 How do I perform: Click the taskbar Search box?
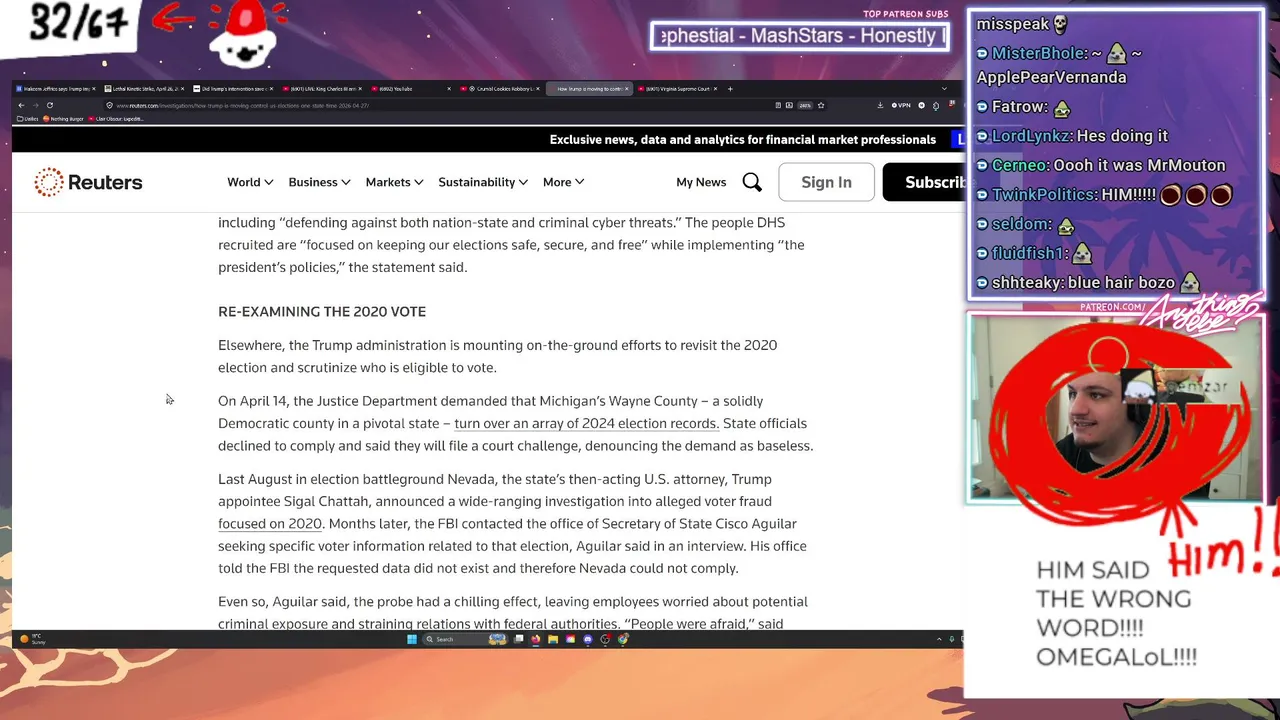click(x=465, y=639)
